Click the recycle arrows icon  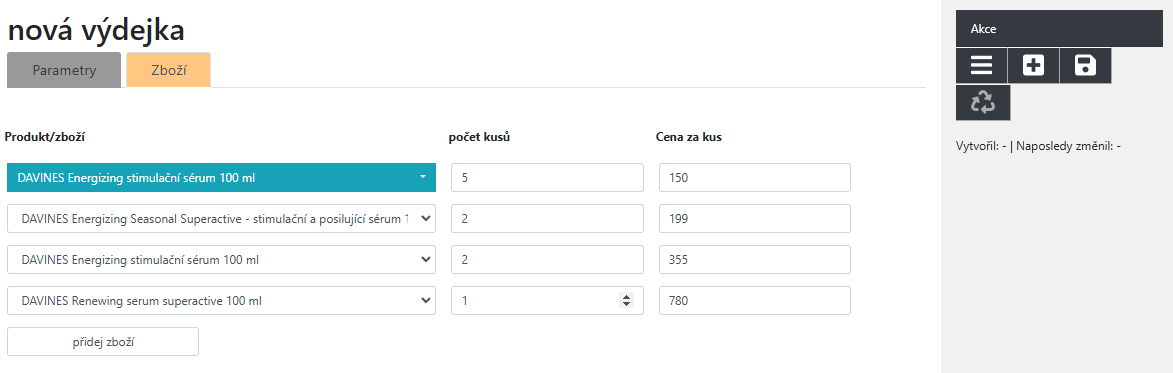point(983,102)
